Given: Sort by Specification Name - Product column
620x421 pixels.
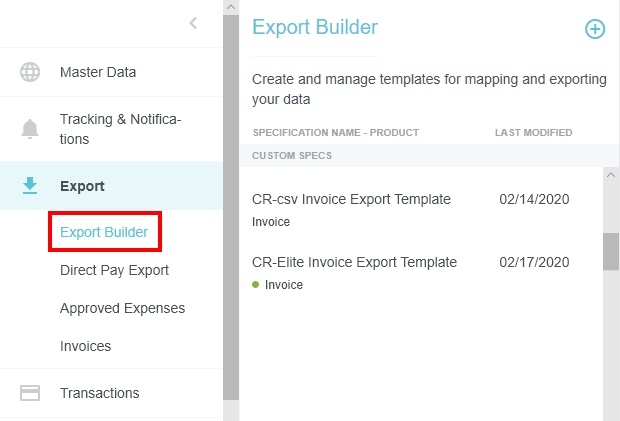Looking at the screenshot, I should tap(335, 132).
